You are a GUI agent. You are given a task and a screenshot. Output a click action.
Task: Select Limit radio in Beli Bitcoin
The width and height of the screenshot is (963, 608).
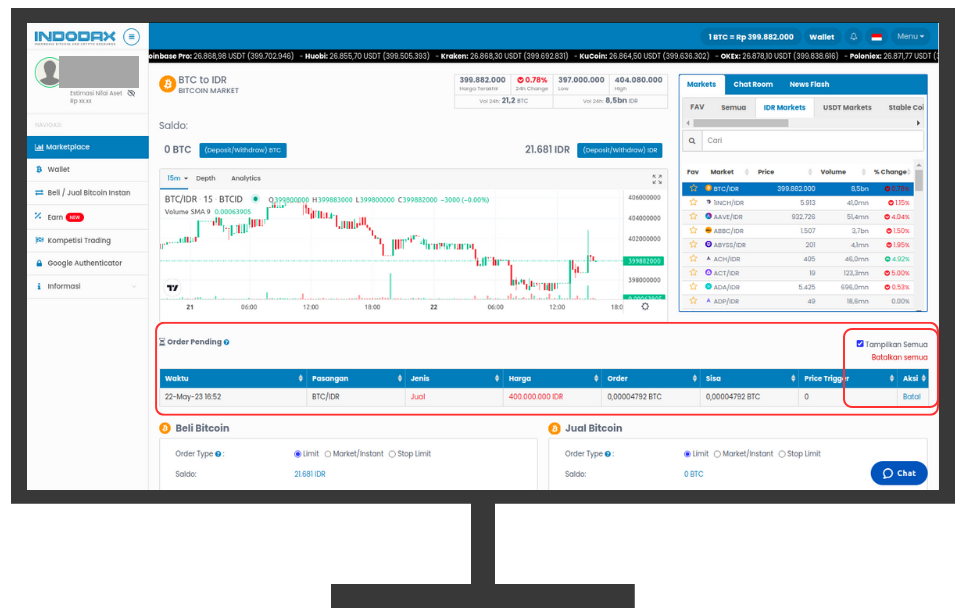298,454
